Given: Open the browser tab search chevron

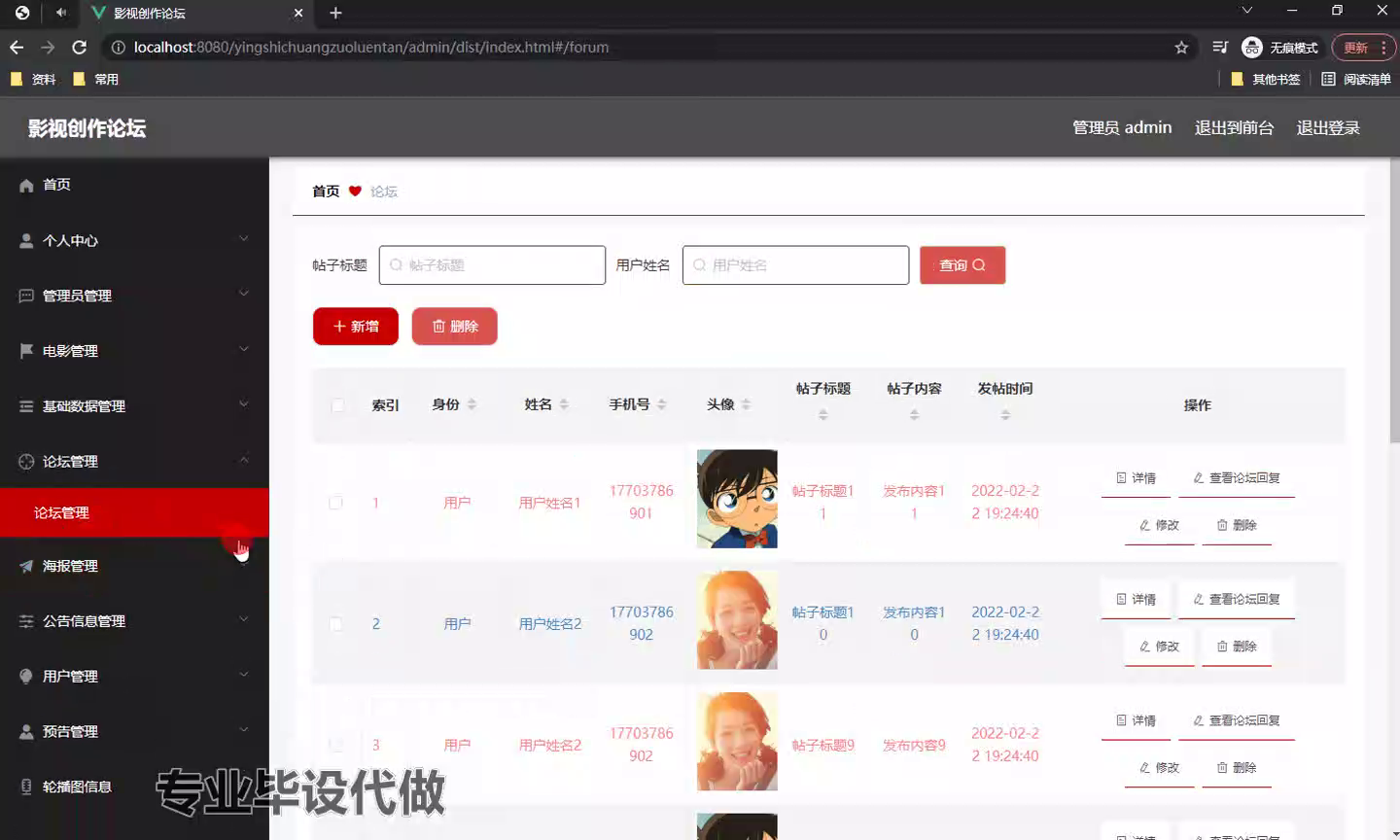Looking at the screenshot, I should 1247,11.
